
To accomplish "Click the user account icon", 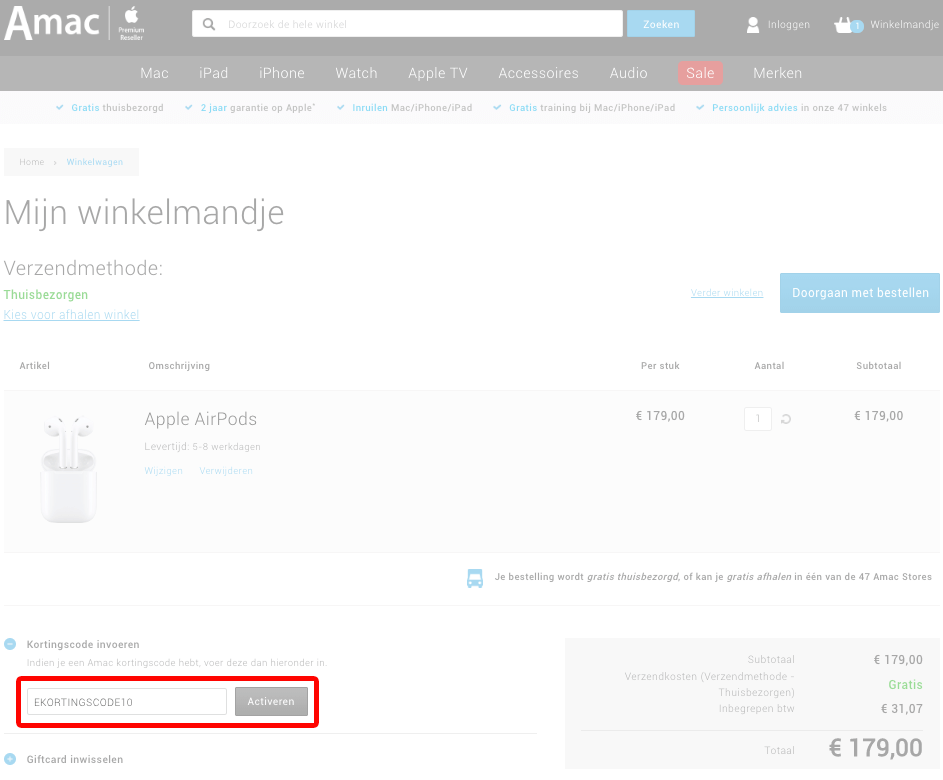I will pyautogui.click(x=752, y=25).
